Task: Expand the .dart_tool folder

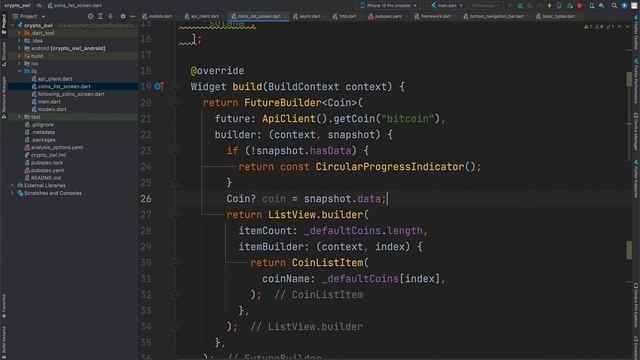Action: pos(19,33)
